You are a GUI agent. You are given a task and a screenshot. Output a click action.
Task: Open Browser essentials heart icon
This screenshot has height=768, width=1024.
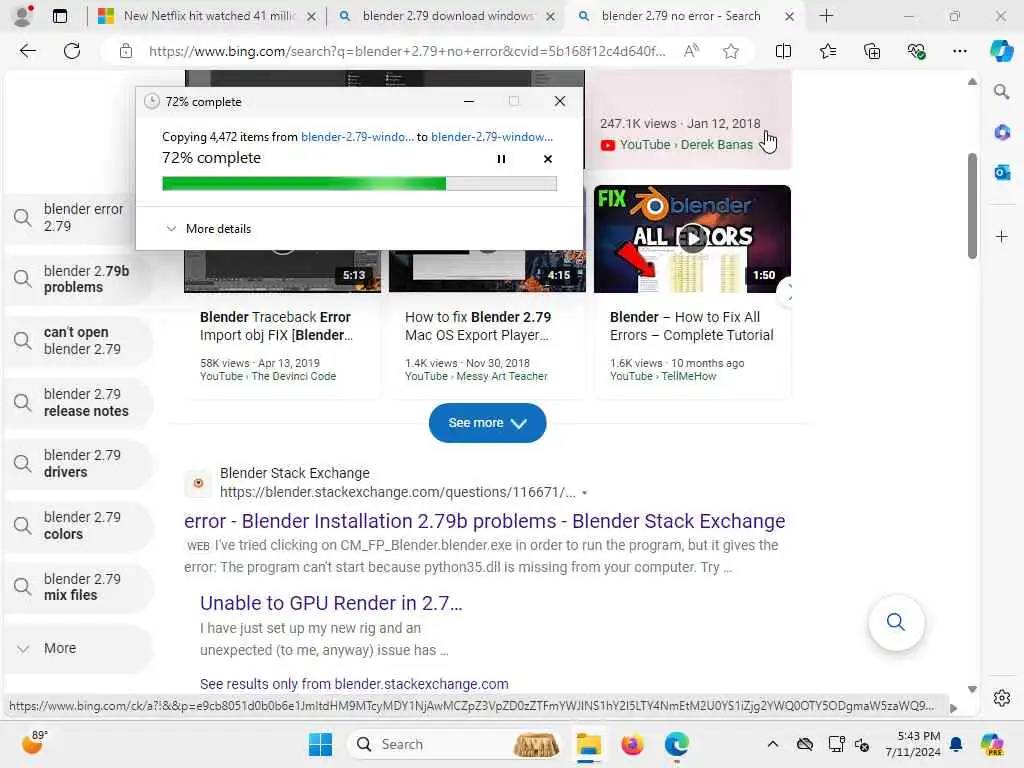click(916, 51)
